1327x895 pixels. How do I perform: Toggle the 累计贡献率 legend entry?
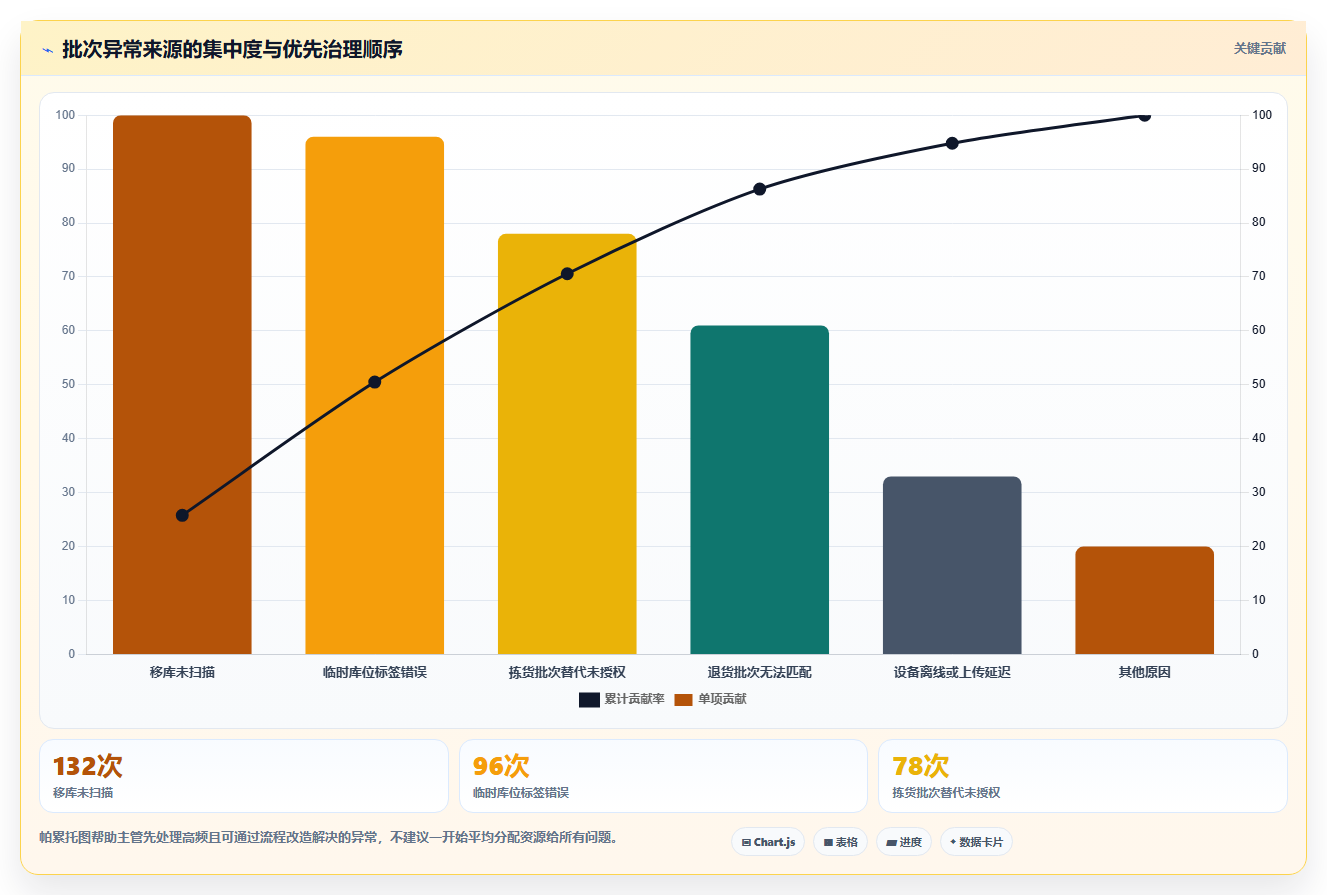[x=621, y=699]
